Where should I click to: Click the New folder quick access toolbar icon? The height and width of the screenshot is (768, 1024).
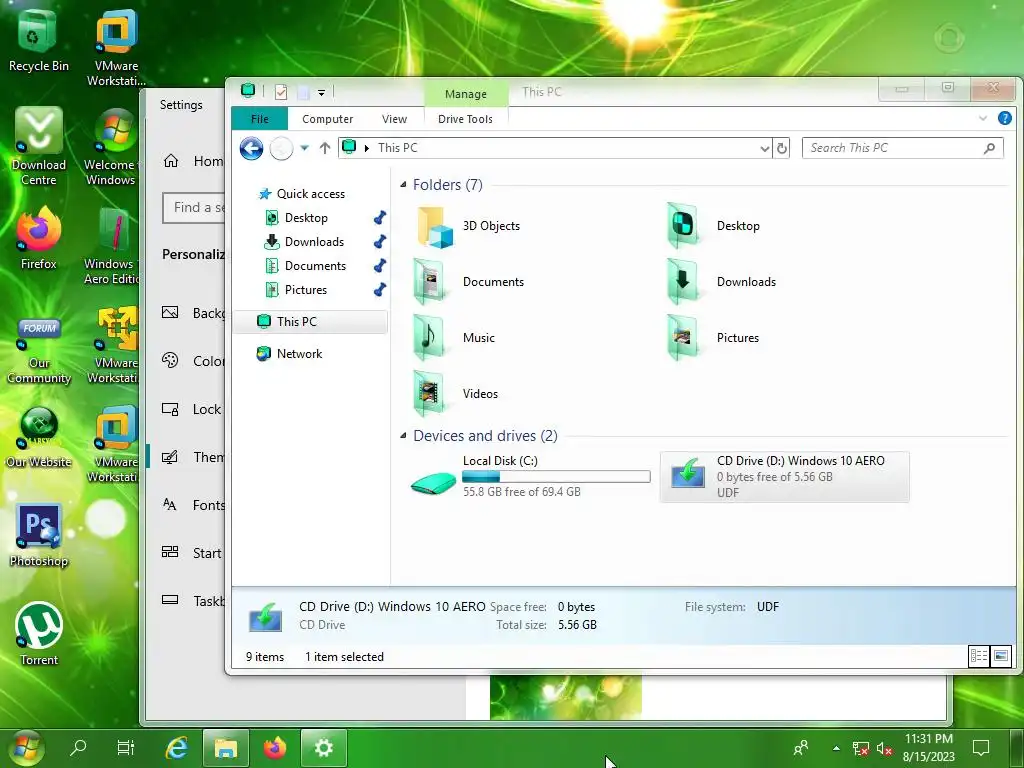[303, 92]
